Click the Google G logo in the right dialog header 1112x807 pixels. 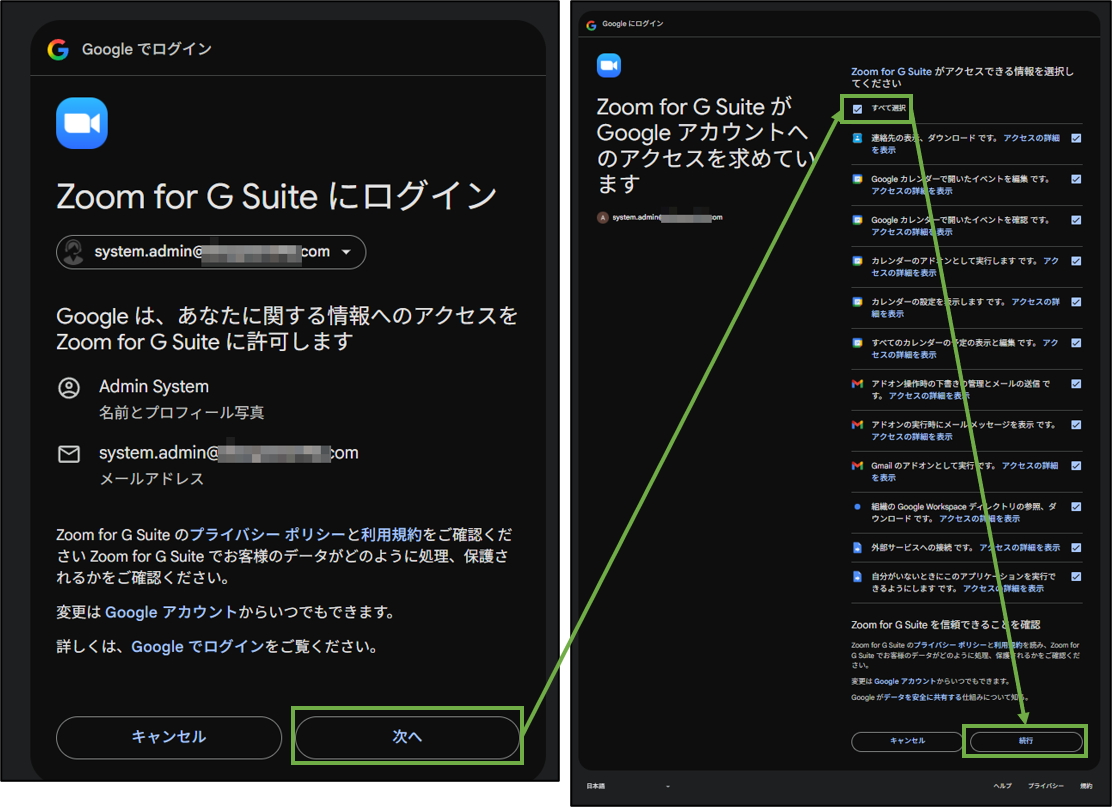[x=591, y=25]
